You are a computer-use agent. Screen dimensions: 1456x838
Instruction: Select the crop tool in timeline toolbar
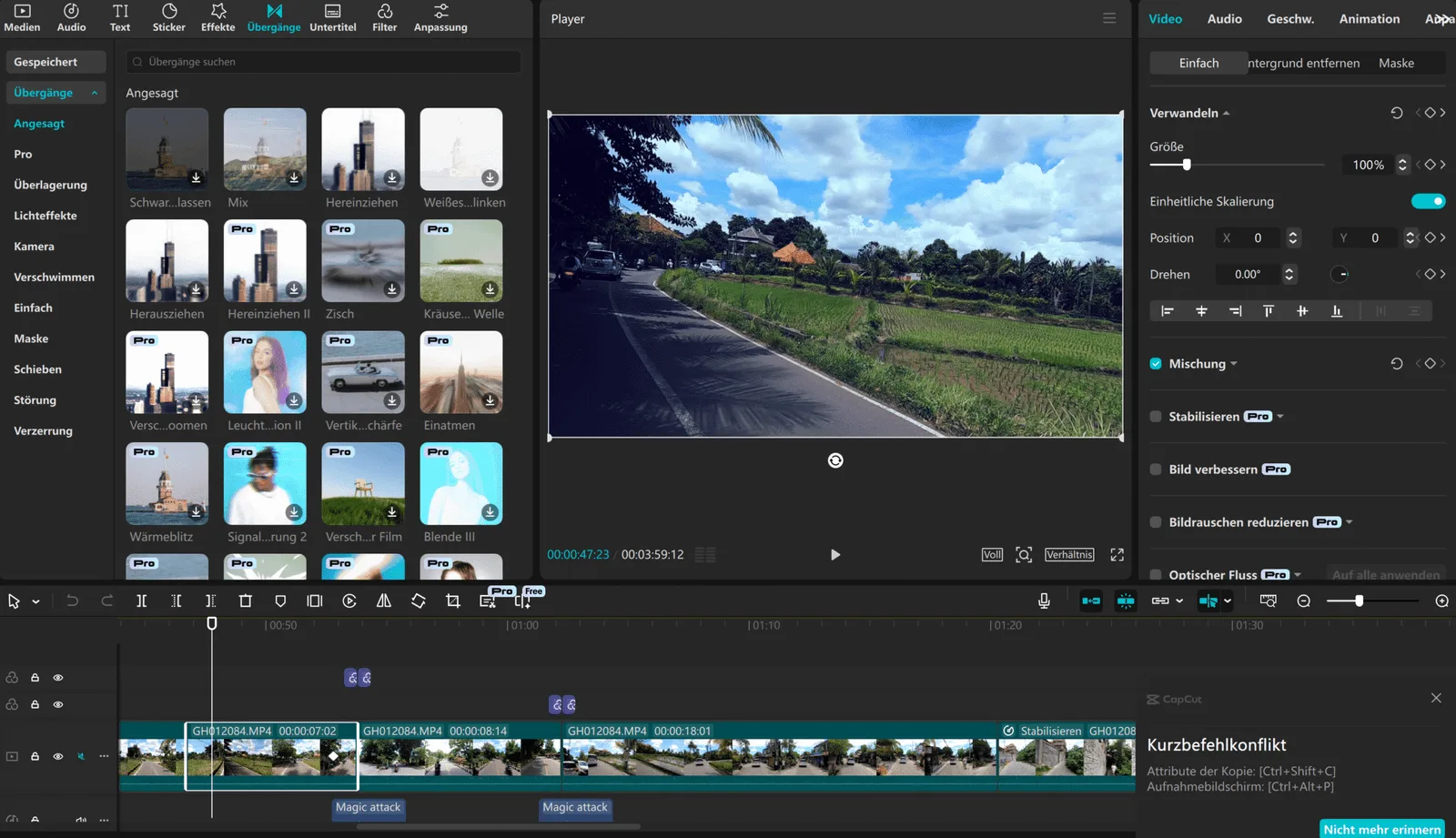click(x=452, y=601)
